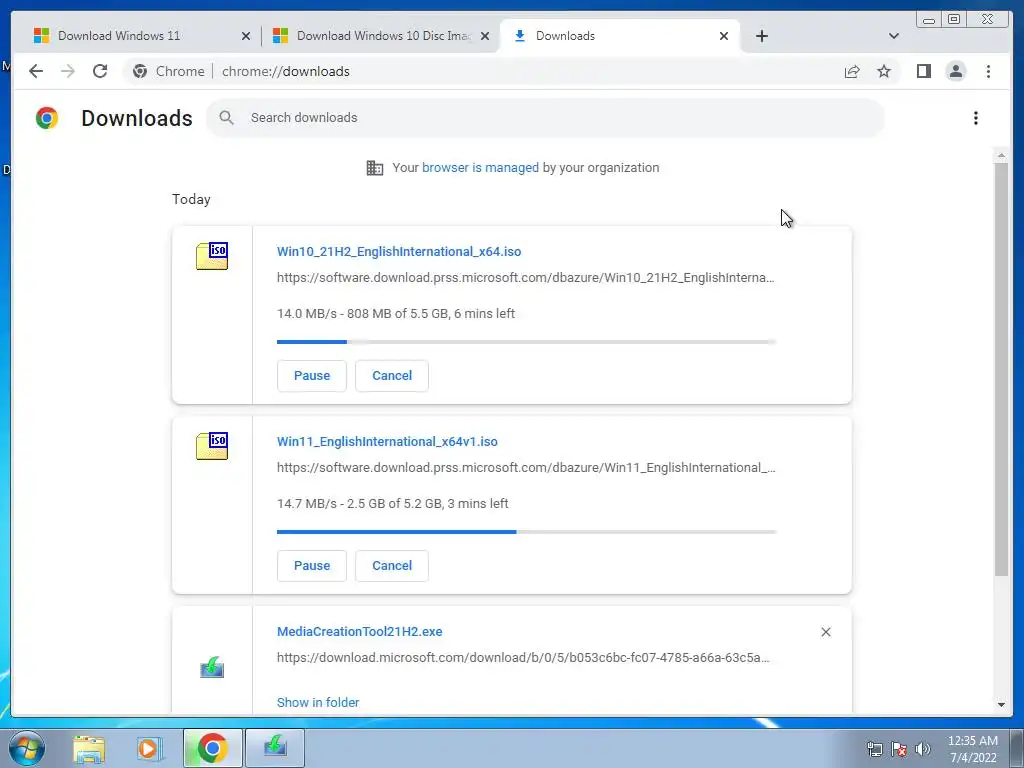
Task: Click the '14.0 MB/s - 808 MB of 5.5 GB' status
Action: coord(396,313)
